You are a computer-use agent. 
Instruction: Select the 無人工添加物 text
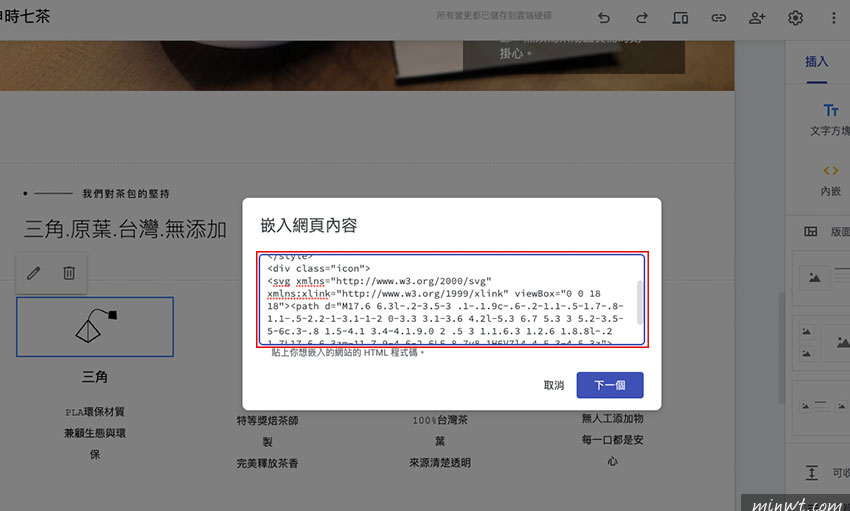[x=613, y=418]
